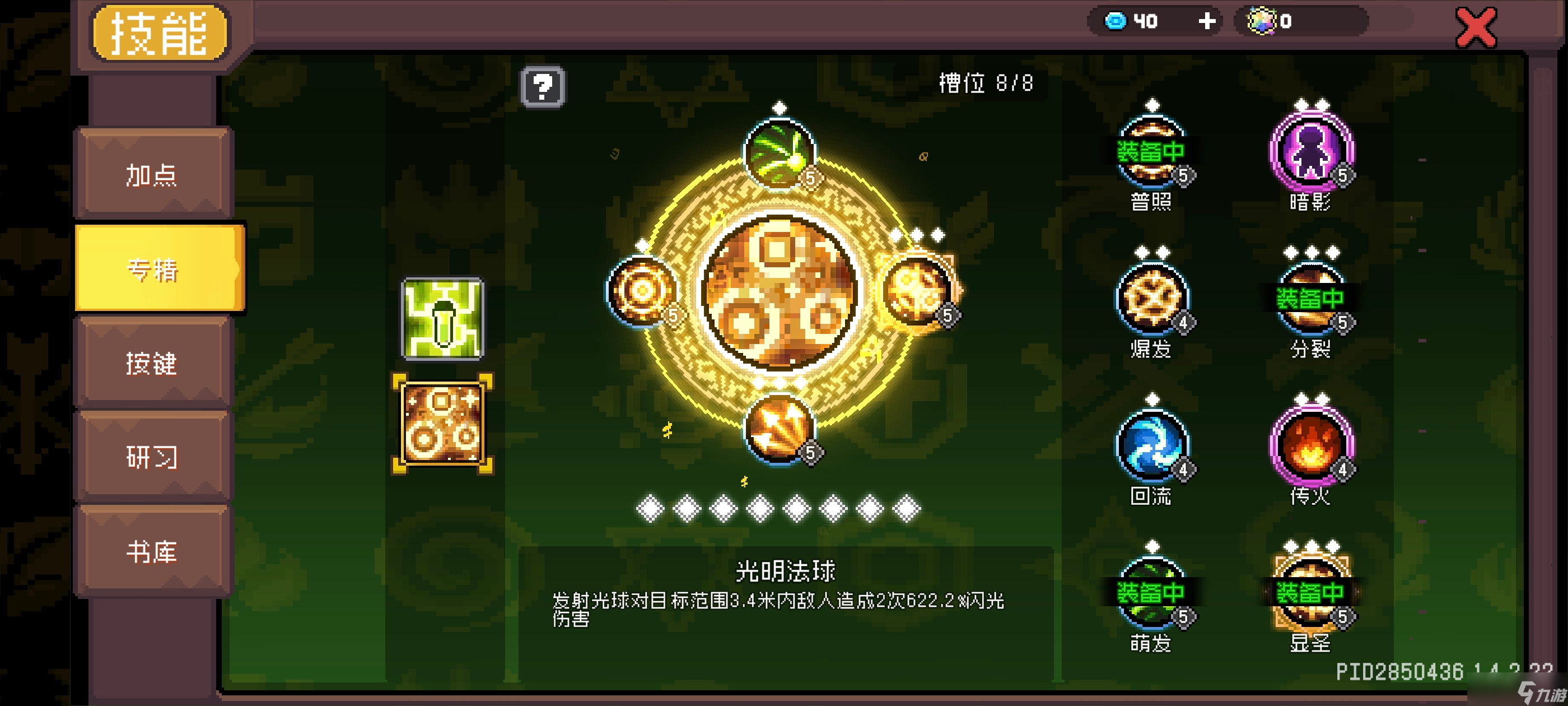Image resolution: width=1568 pixels, height=706 pixels.
Task: Switch to the 按键 tab
Action: 153,364
